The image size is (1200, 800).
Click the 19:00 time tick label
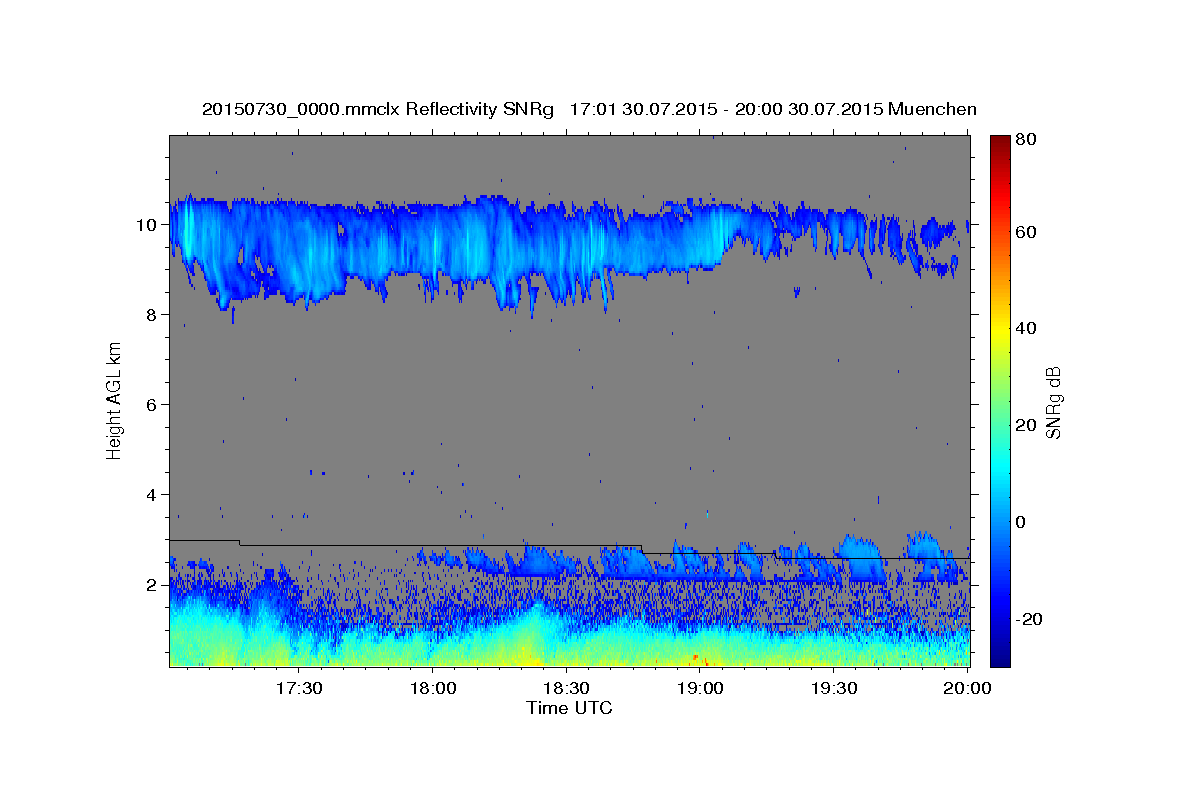click(x=700, y=688)
